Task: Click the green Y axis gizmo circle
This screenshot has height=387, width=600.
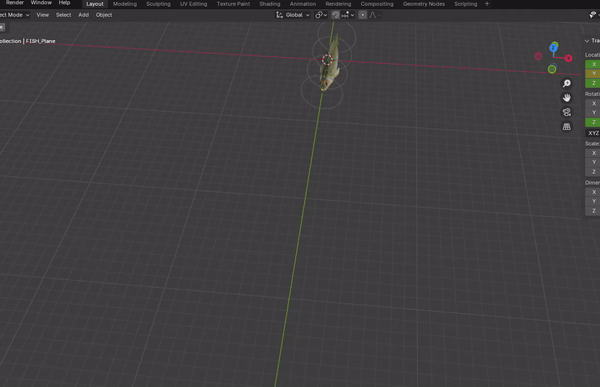Action: pos(552,69)
